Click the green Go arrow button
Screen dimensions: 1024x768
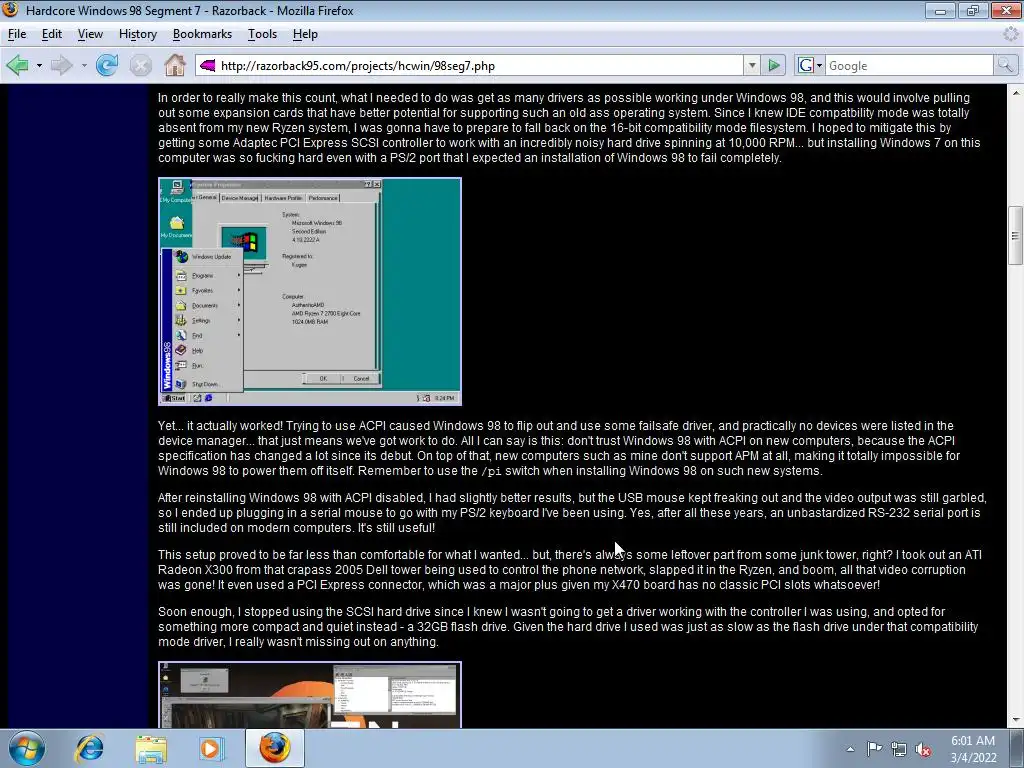pos(774,65)
